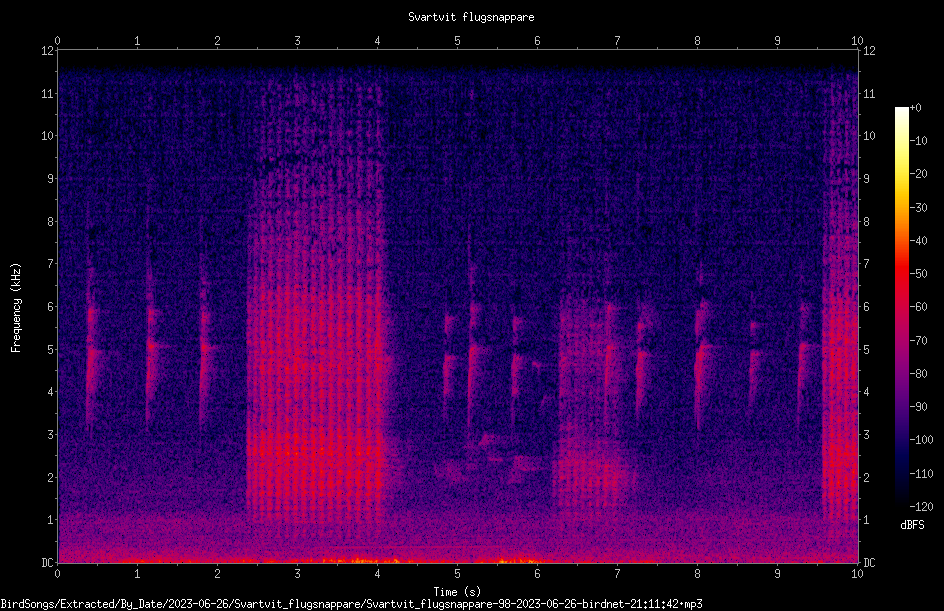Click the '+0' color scale label
Screen dimensions: 944x611
(x=915, y=108)
